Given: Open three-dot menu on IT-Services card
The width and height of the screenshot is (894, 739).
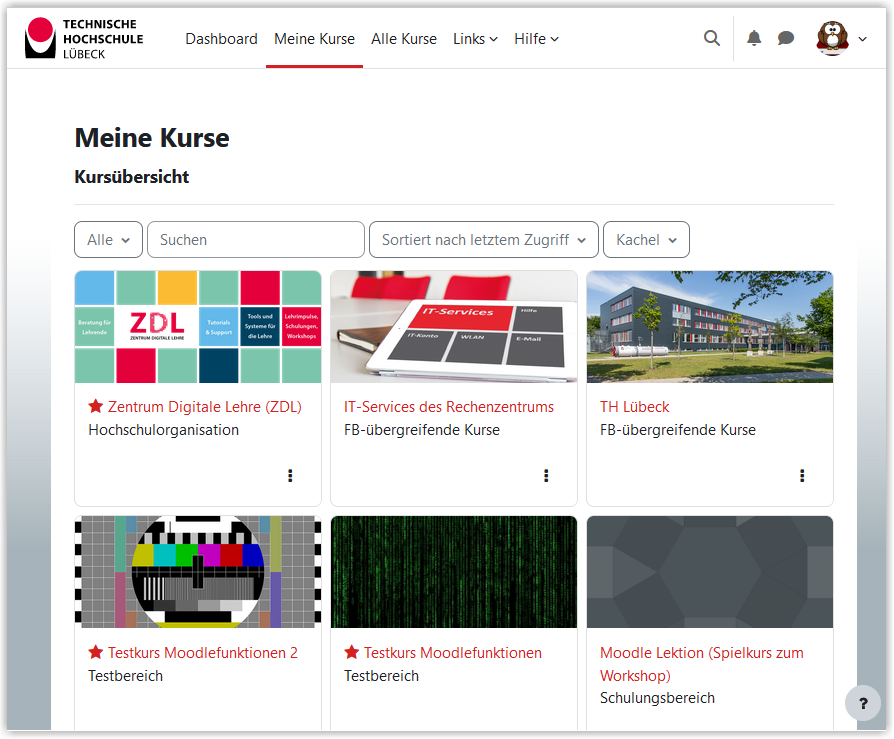Looking at the screenshot, I should (x=546, y=476).
